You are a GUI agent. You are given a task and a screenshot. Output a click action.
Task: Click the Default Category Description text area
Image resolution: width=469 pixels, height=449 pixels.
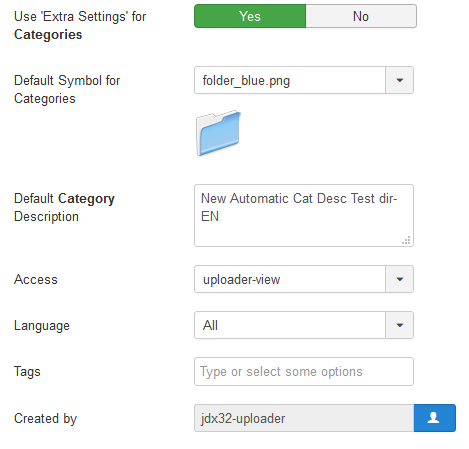point(304,215)
